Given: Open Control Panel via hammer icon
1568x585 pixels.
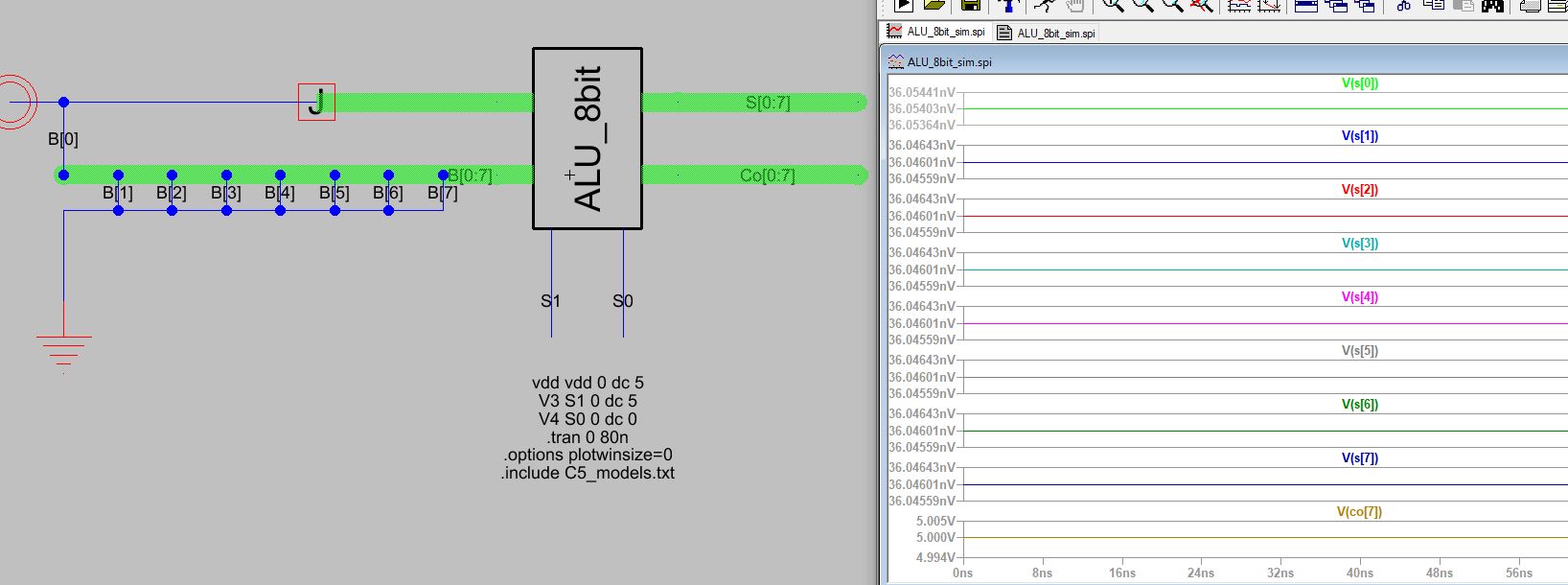Looking at the screenshot, I should coord(1006,6).
